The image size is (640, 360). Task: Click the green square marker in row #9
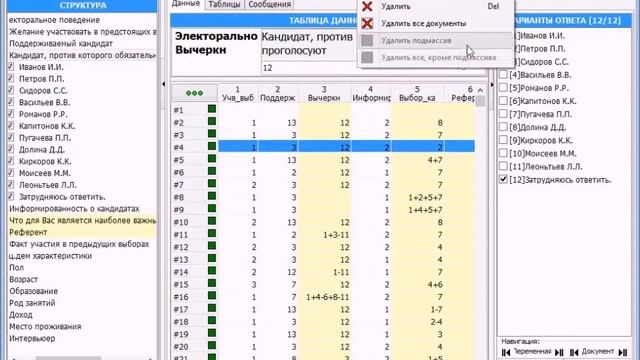[212, 208]
